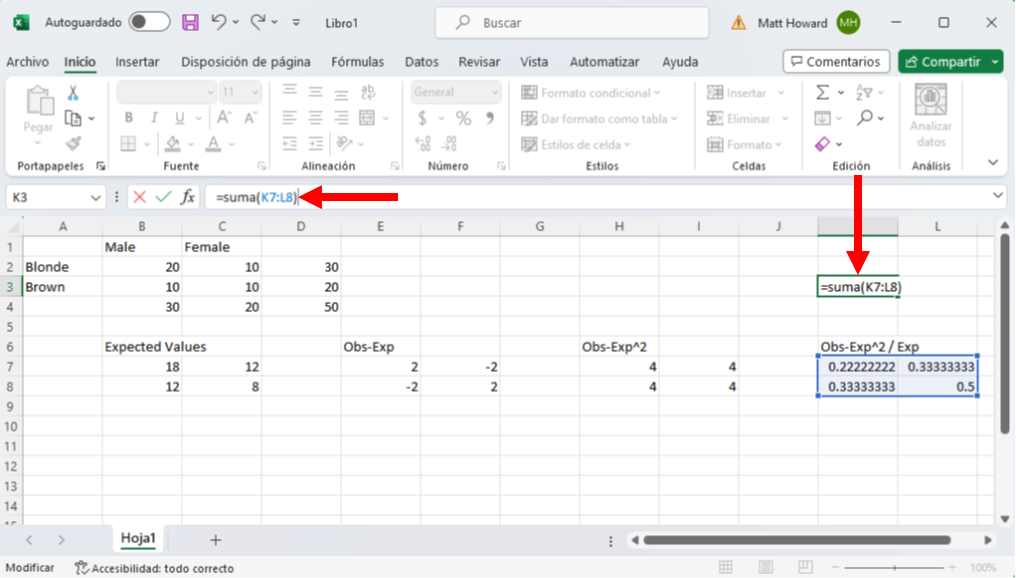Click the Undo arrow icon
This screenshot has width=1016, height=578.
(x=219, y=21)
